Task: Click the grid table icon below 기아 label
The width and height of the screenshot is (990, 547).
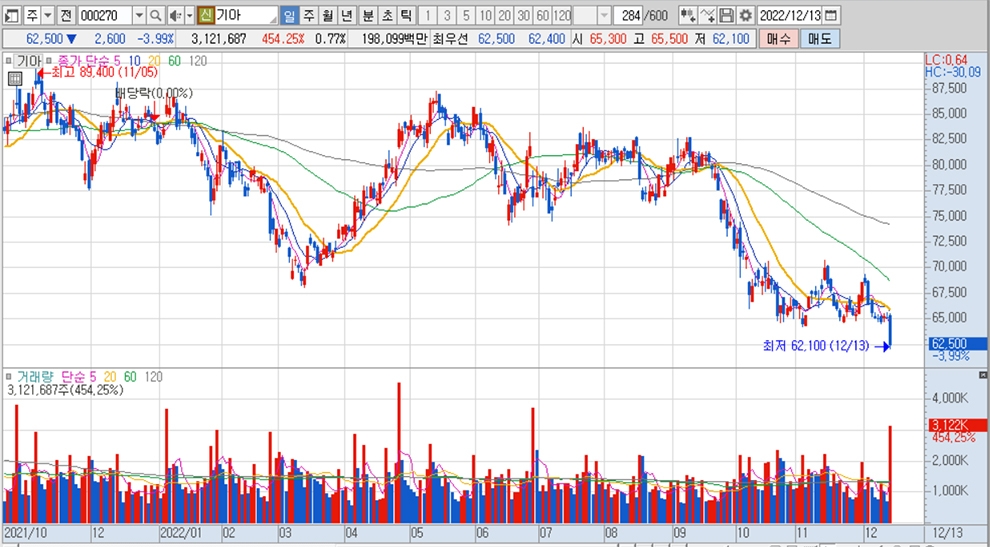Action: pos(14,78)
